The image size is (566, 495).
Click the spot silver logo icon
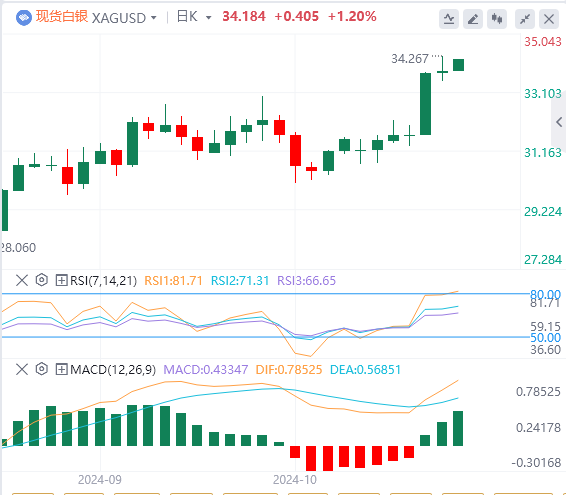coord(24,18)
